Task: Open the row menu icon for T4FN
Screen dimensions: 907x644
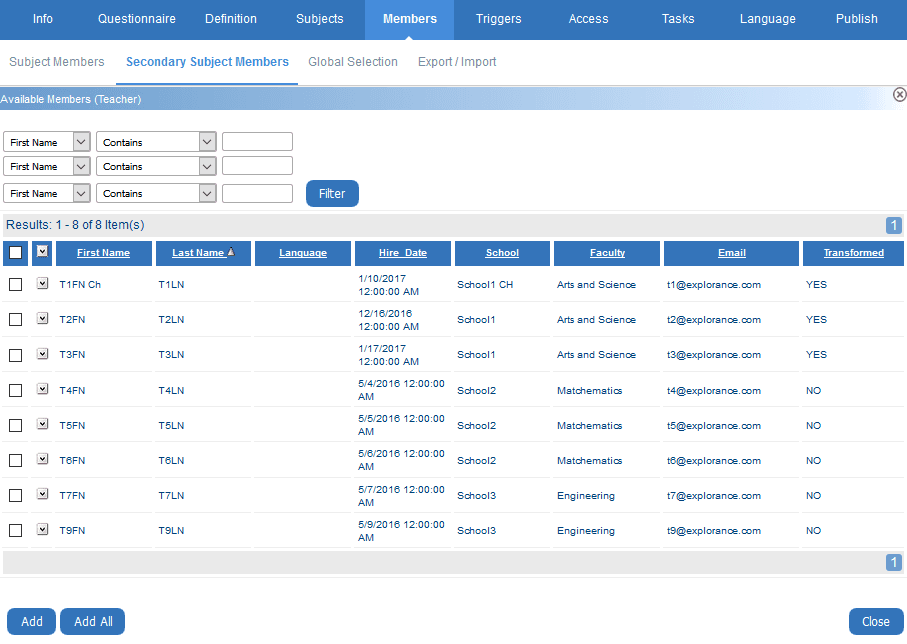Action: point(42,389)
